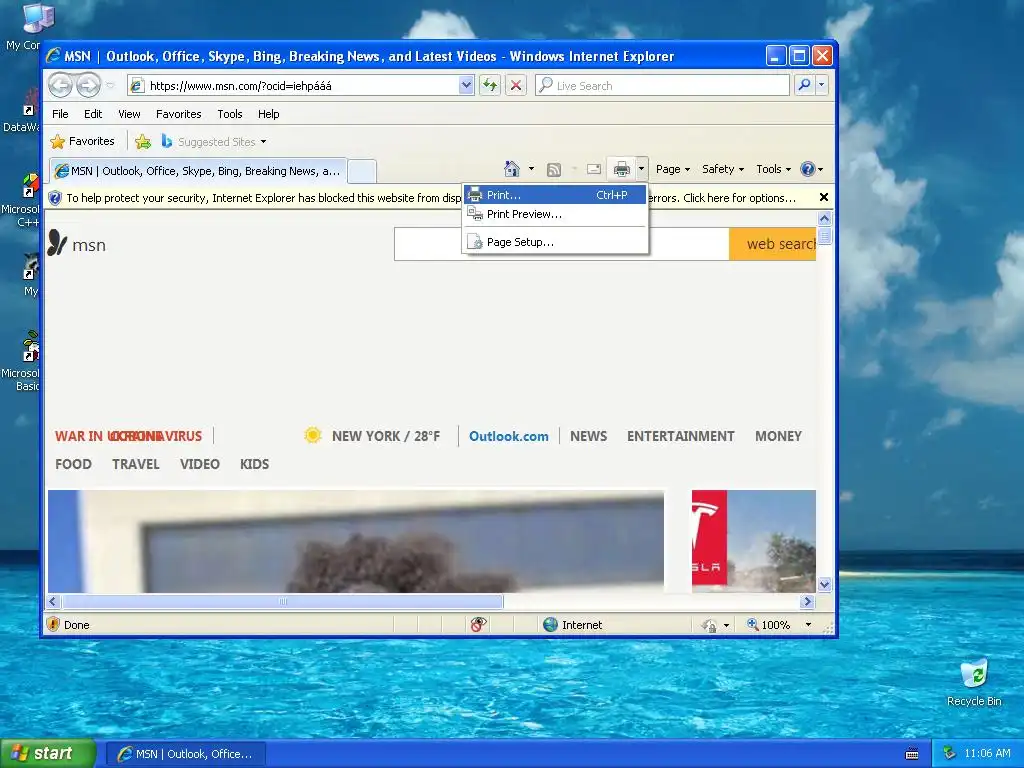Click the MSN taskbar button
Viewport: 1024px width, 768px height.
click(185, 754)
